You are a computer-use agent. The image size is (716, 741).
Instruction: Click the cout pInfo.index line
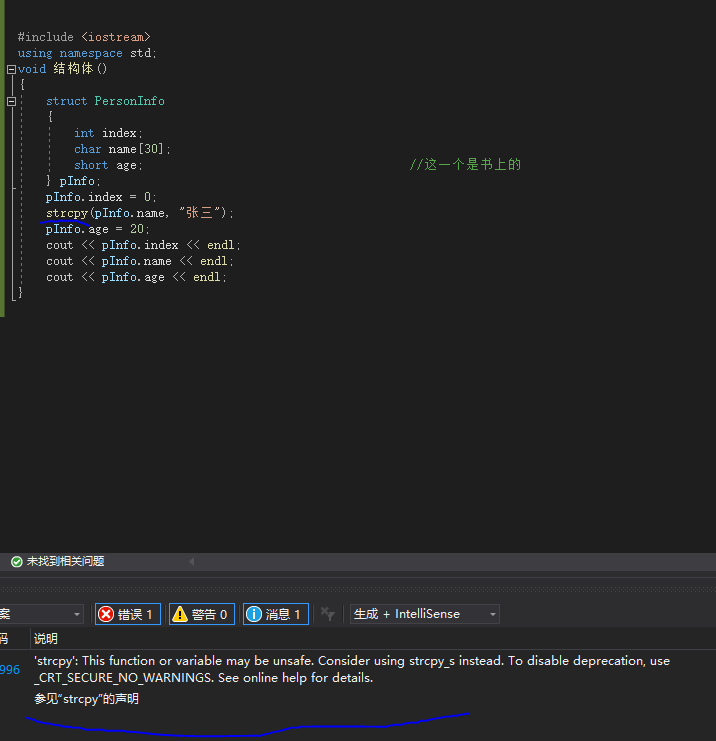pyautogui.click(x=143, y=245)
